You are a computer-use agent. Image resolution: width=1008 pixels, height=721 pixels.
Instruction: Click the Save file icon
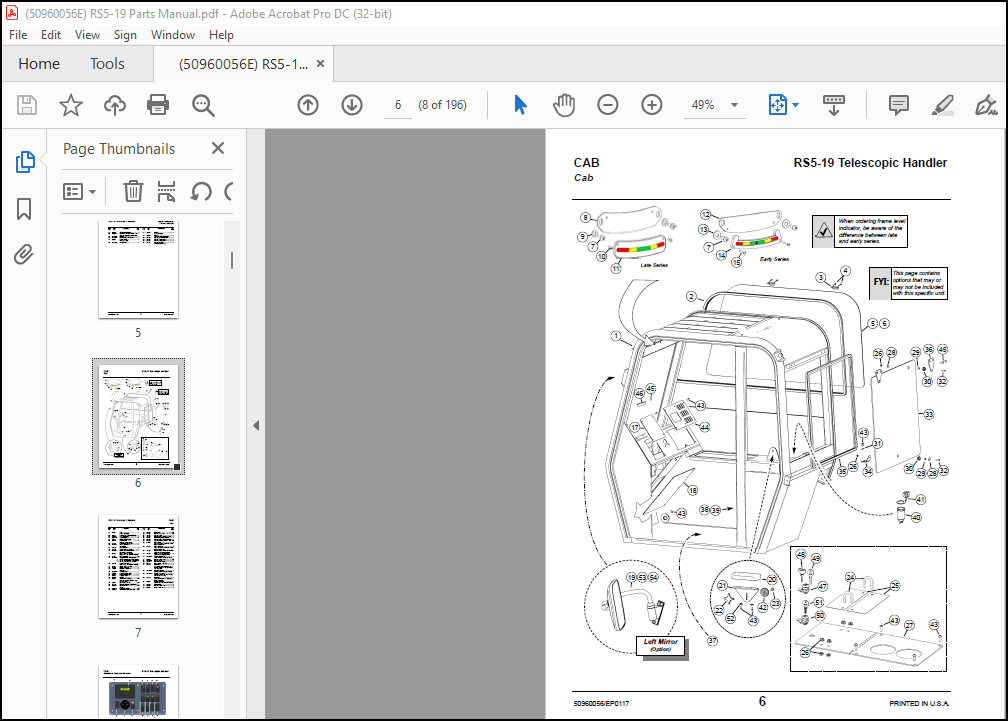point(26,105)
